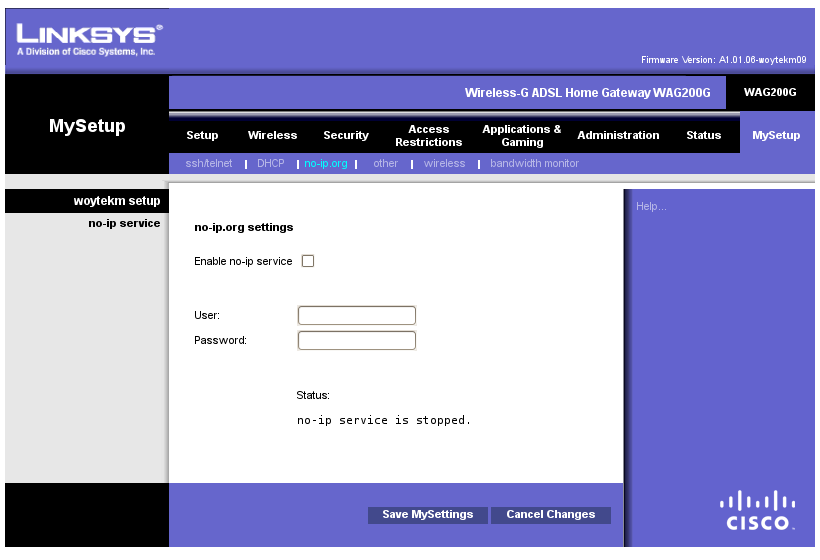Go to the DHCP sub-page
This screenshot has width=820, height=560.
point(271,163)
